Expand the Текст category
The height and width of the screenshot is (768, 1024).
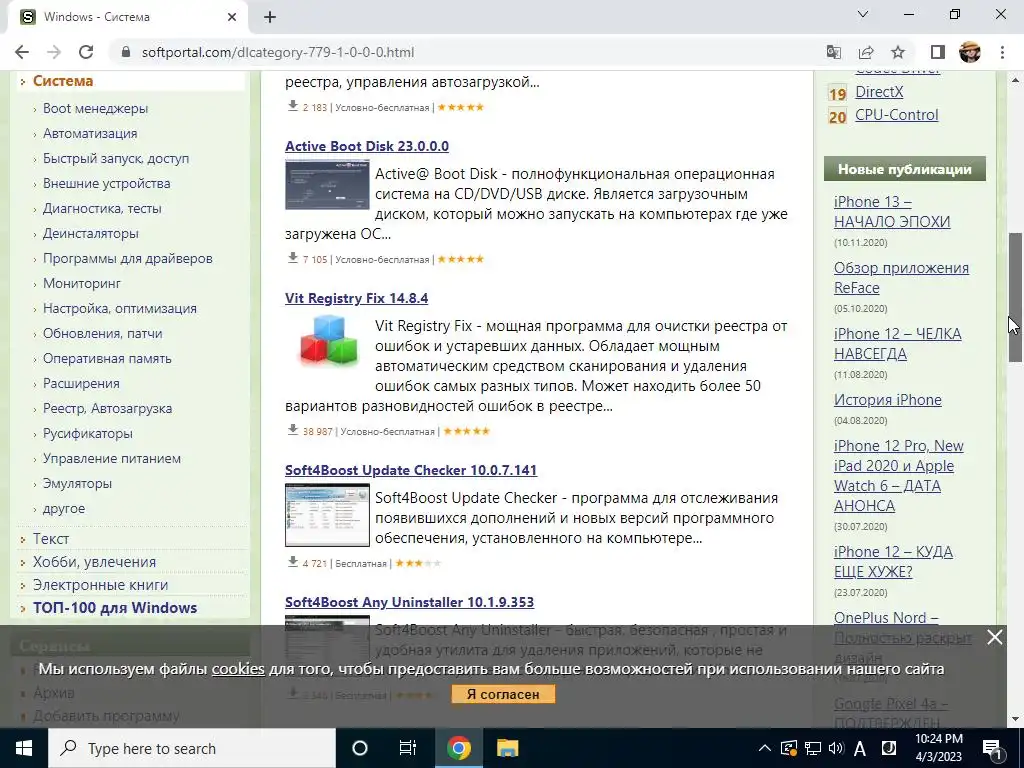point(51,539)
